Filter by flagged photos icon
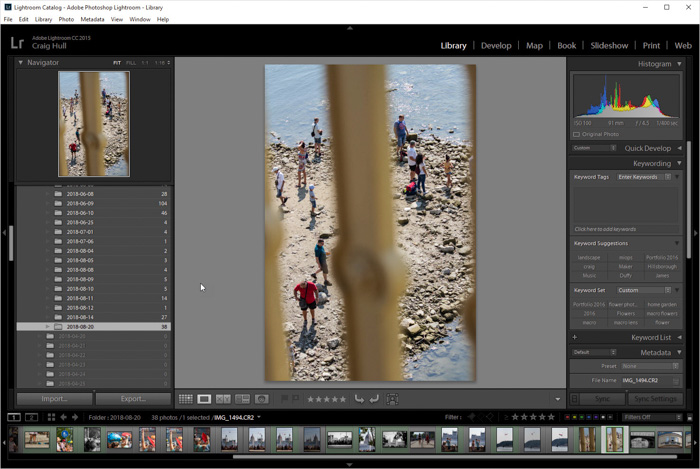 [x=471, y=417]
